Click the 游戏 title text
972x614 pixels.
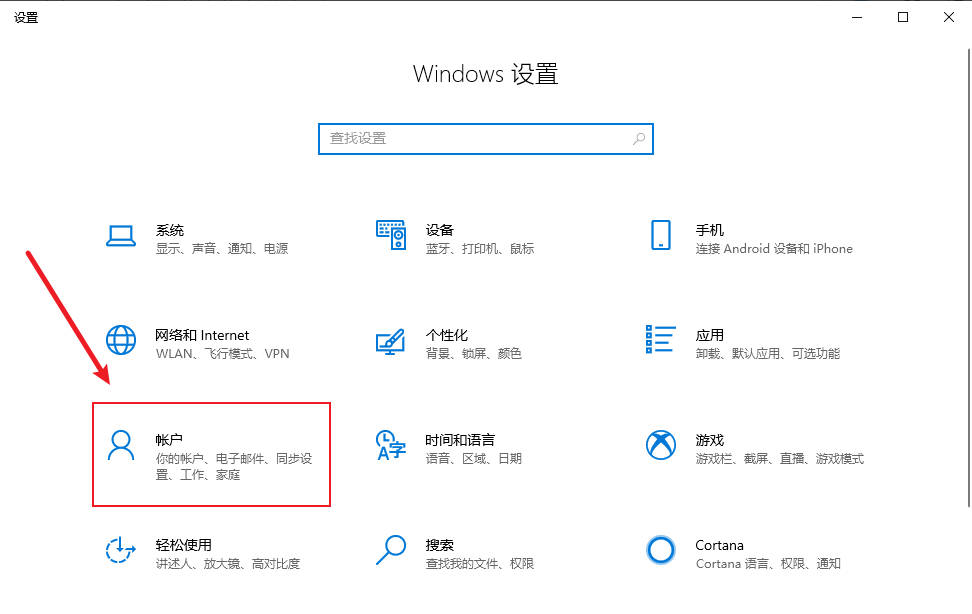click(710, 440)
